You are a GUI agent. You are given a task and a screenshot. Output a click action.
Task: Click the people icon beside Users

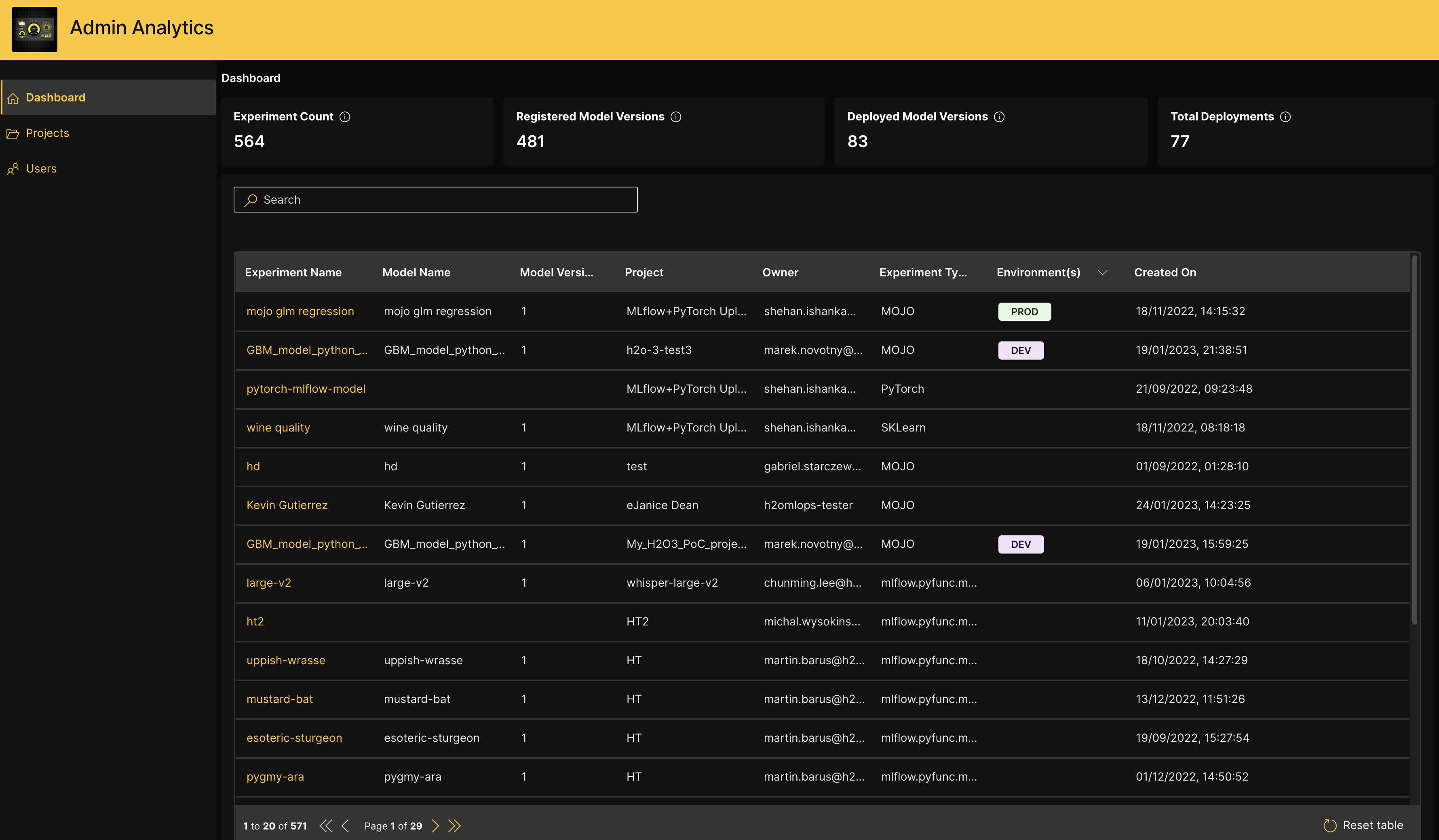point(14,168)
